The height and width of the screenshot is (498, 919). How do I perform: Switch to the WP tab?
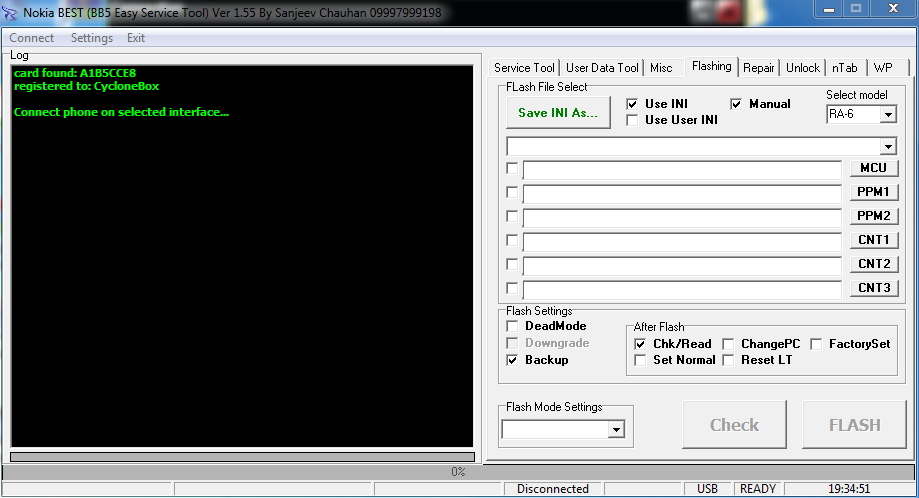(883, 68)
